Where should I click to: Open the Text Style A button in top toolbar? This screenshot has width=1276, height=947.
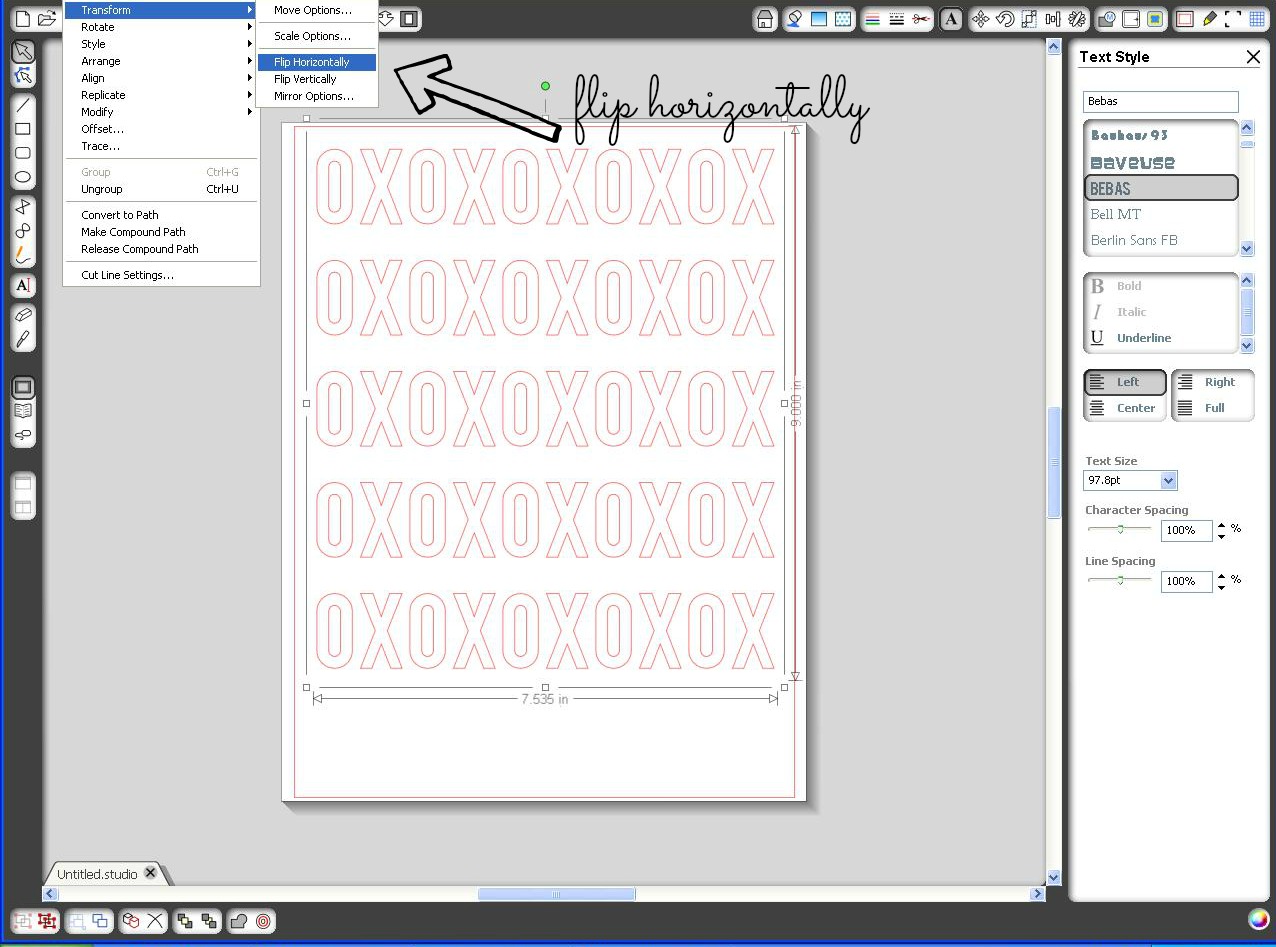click(x=951, y=19)
